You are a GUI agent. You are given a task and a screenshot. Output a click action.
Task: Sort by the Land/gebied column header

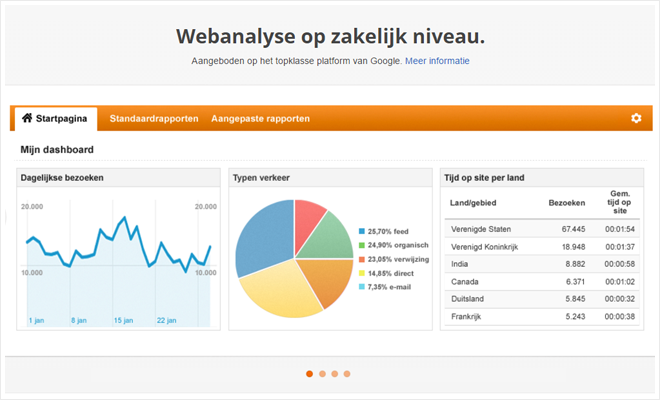coord(473,203)
